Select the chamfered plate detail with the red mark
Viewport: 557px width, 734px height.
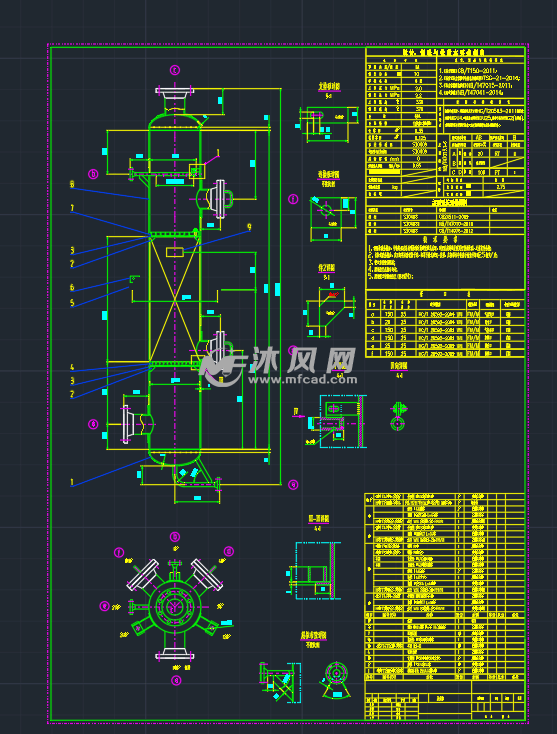tap(330, 310)
